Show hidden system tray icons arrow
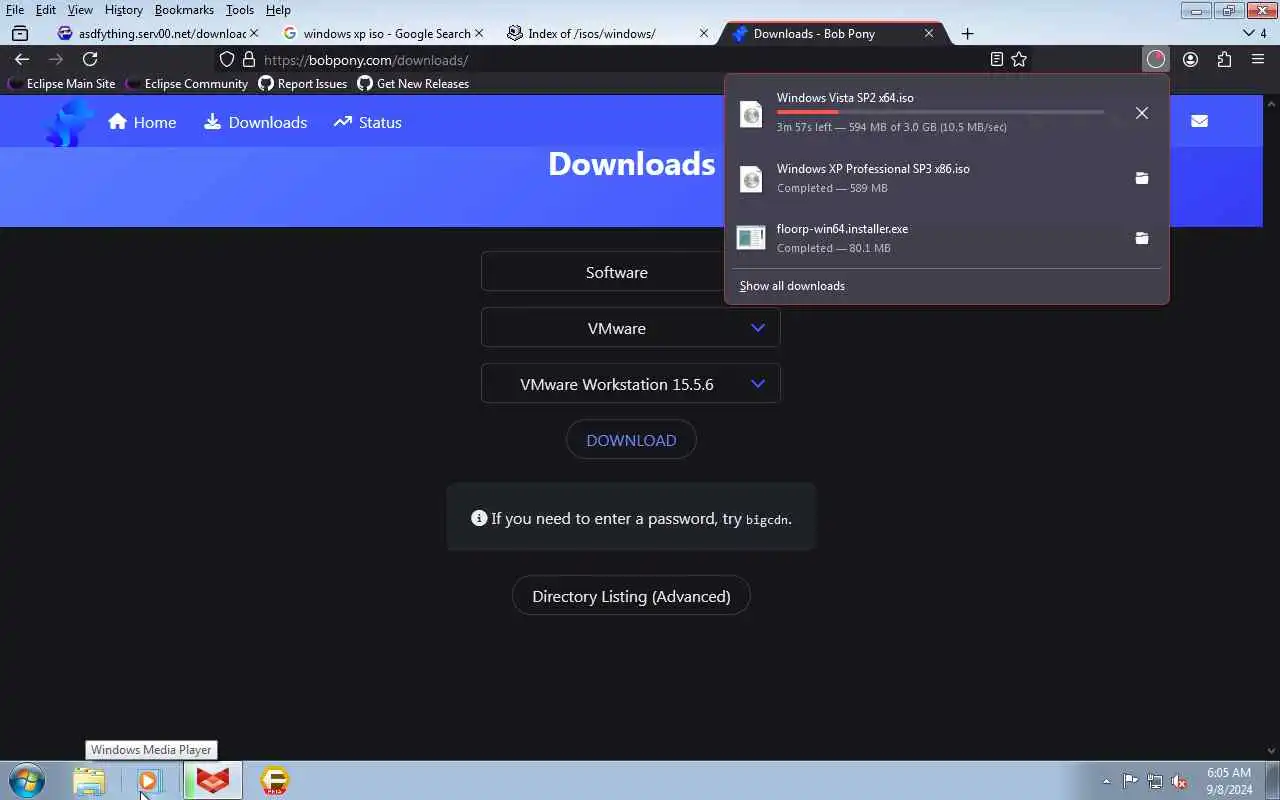The width and height of the screenshot is (1280, 800). pos(1106,781)
